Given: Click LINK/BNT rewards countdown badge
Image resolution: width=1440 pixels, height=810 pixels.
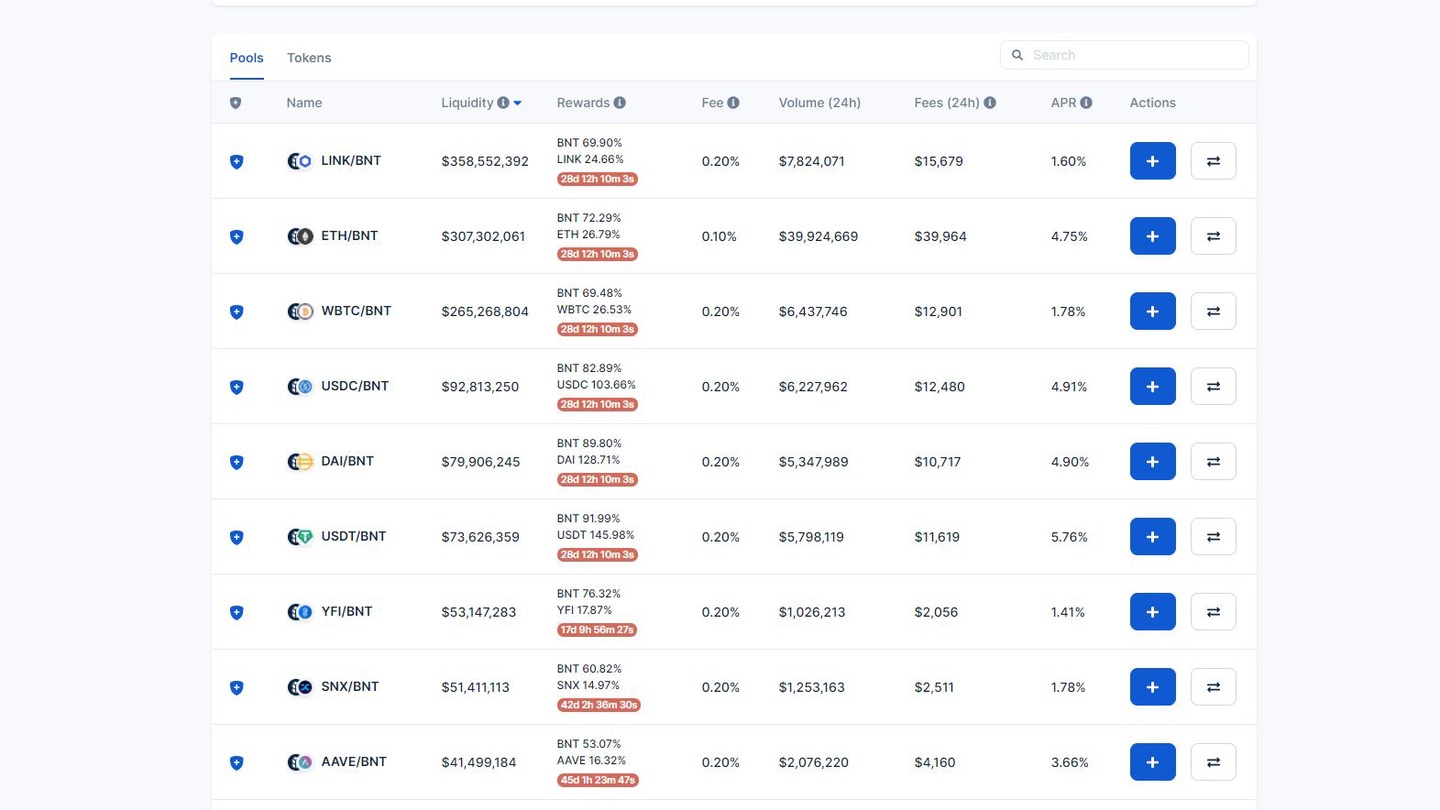Looking at the screenshot, I should pyautogui.click(x=597, y=179).
